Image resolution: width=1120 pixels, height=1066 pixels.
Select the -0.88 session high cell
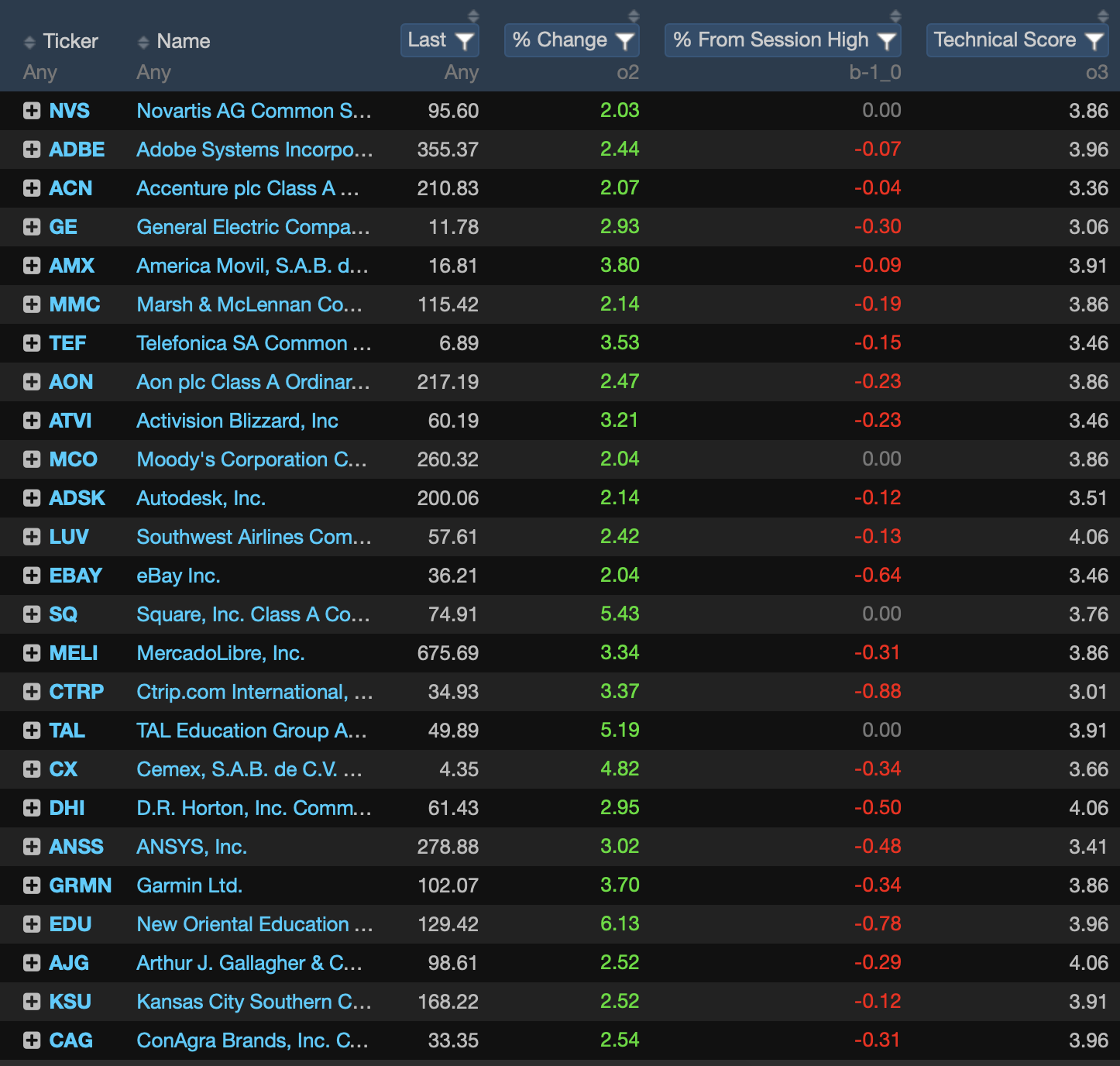coord(878,691)
